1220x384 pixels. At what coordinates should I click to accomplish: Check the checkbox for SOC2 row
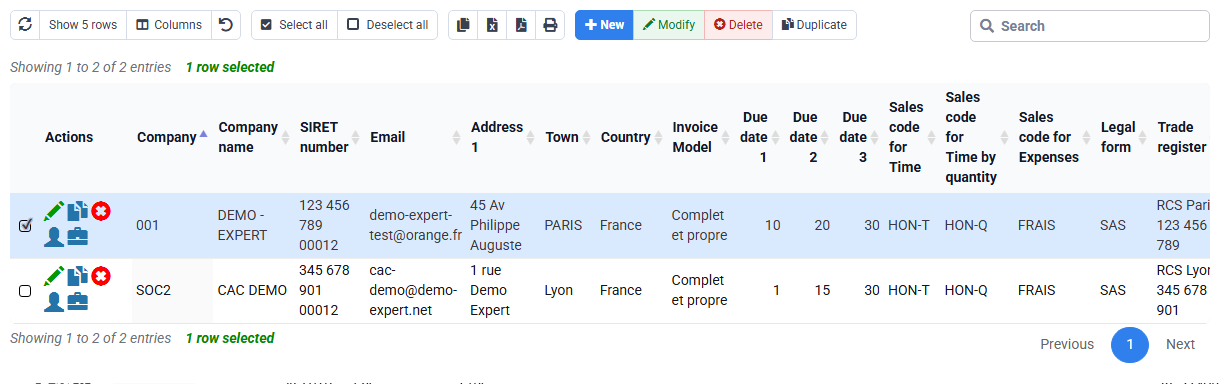[25, 291]
